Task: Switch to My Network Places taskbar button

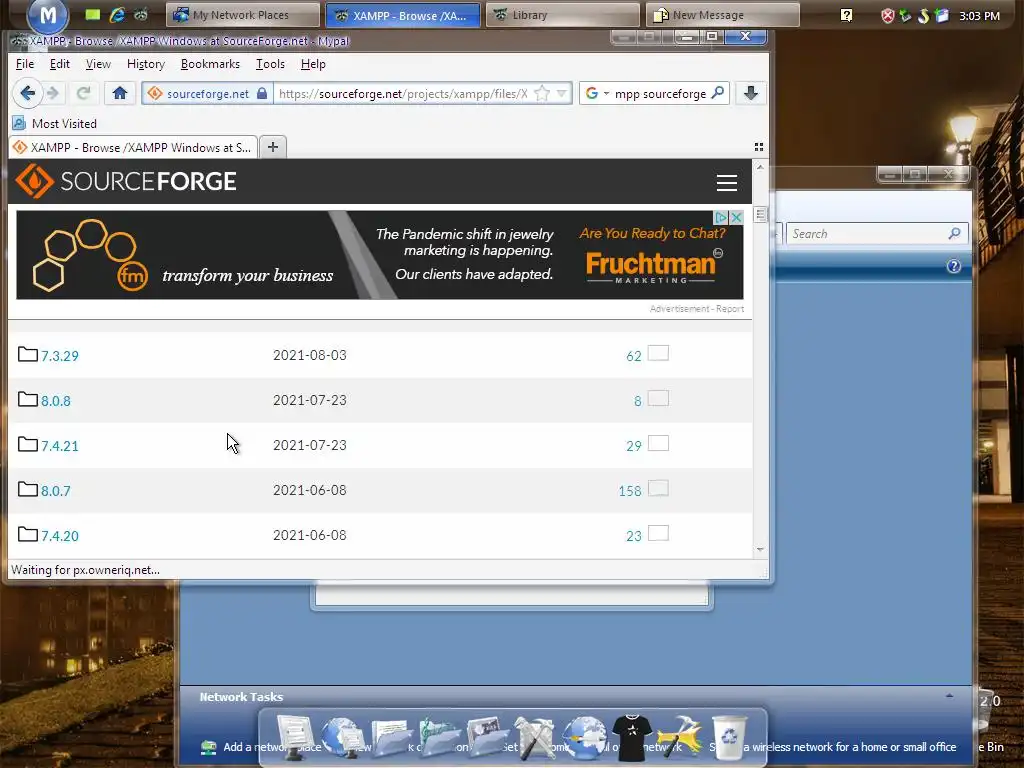Action: [242, 15]
